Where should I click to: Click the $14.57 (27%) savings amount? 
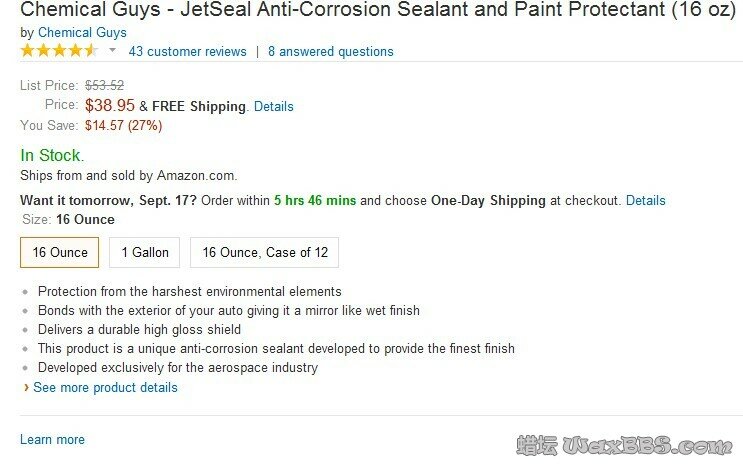coord(123,125)
